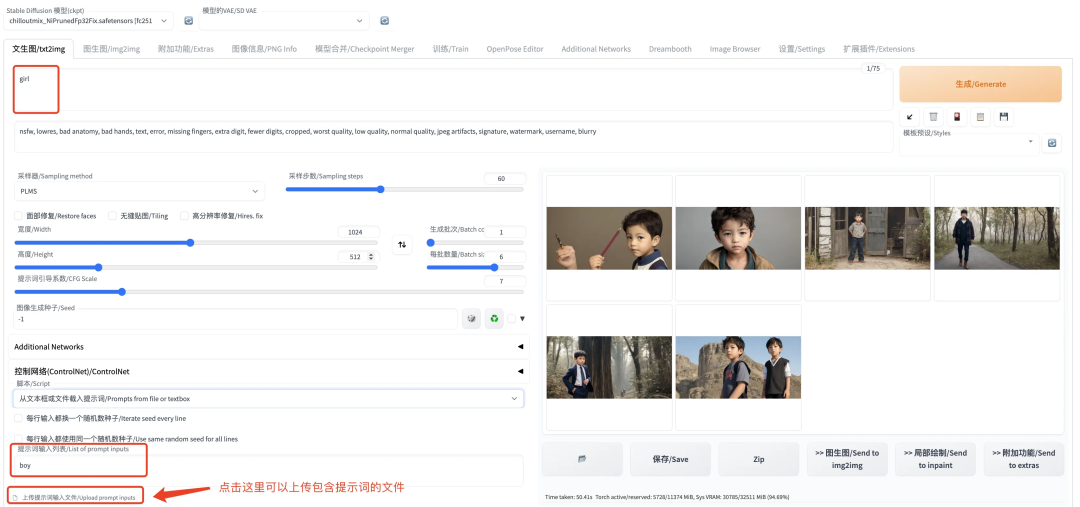The image size is (1080, 507).
Task: Refresh the Stable Diffusion checkpoint list
Action: click(189, 21)
